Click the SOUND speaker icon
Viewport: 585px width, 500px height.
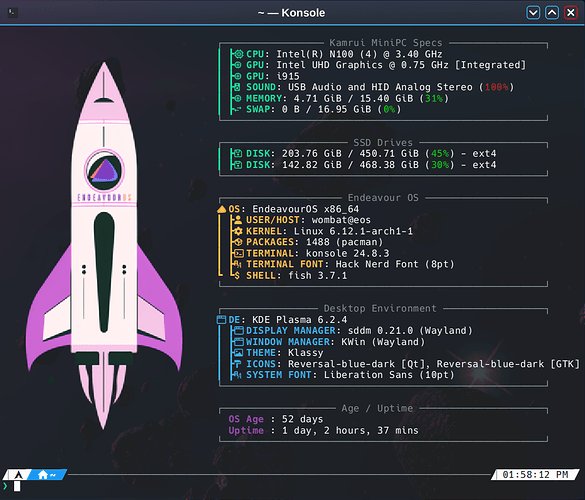pyautogui.click(x=237, y=87)
